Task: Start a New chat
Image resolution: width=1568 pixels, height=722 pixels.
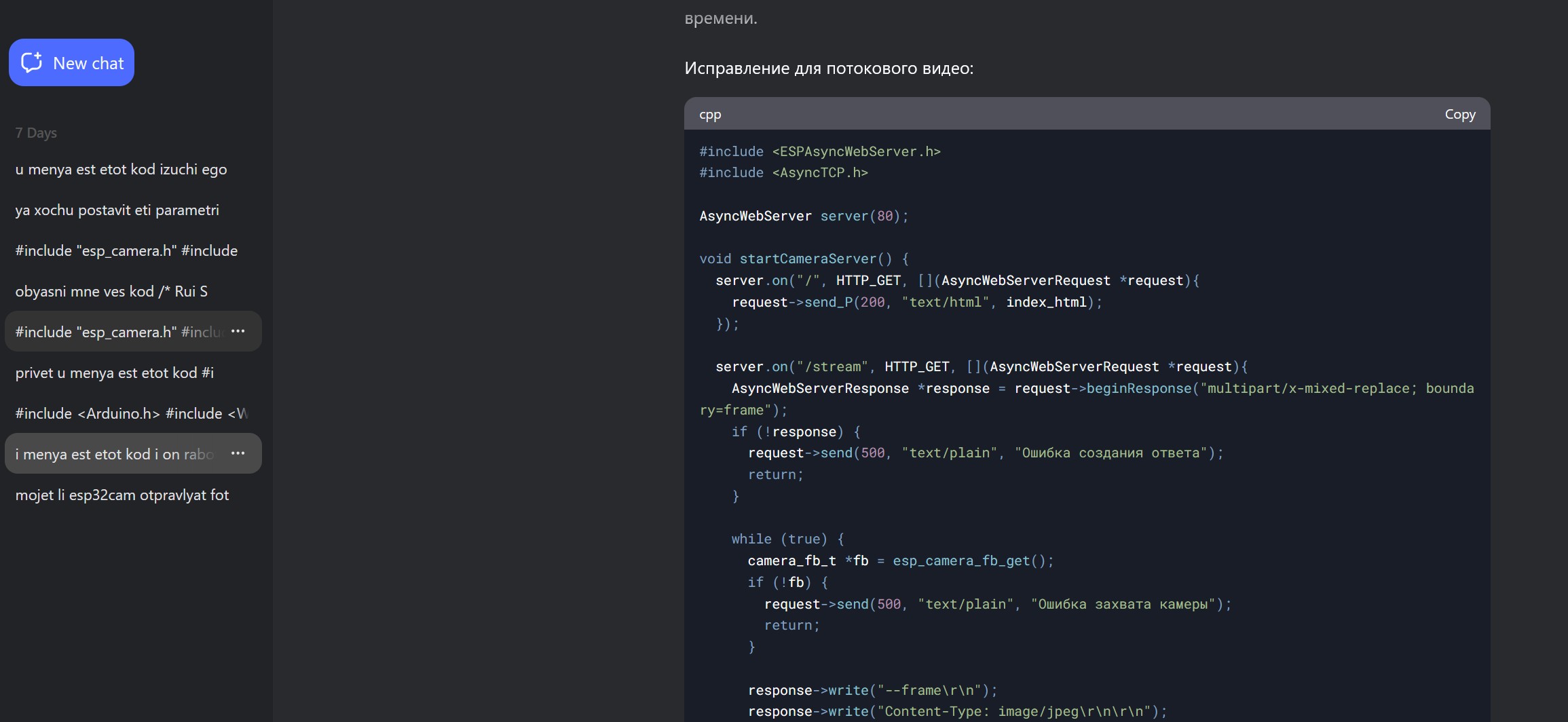Action: point(71,62)
